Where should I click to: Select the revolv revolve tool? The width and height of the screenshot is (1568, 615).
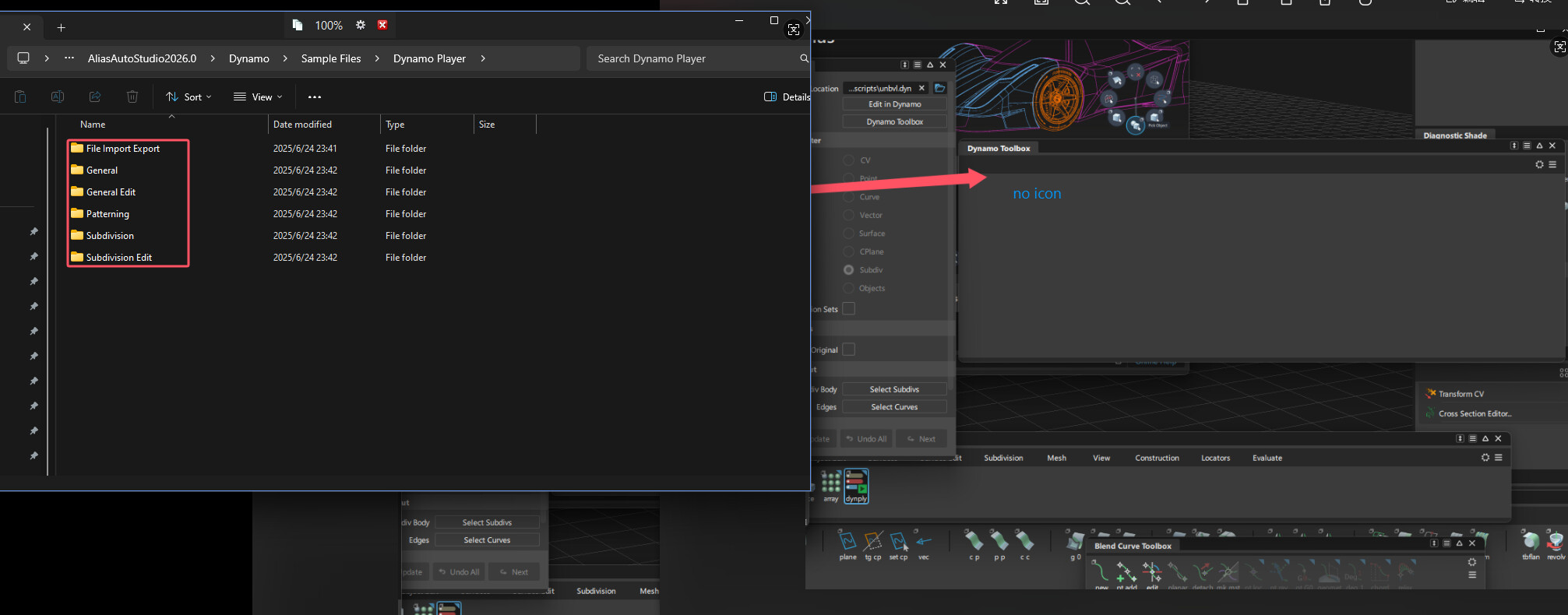pos(1556,544)
